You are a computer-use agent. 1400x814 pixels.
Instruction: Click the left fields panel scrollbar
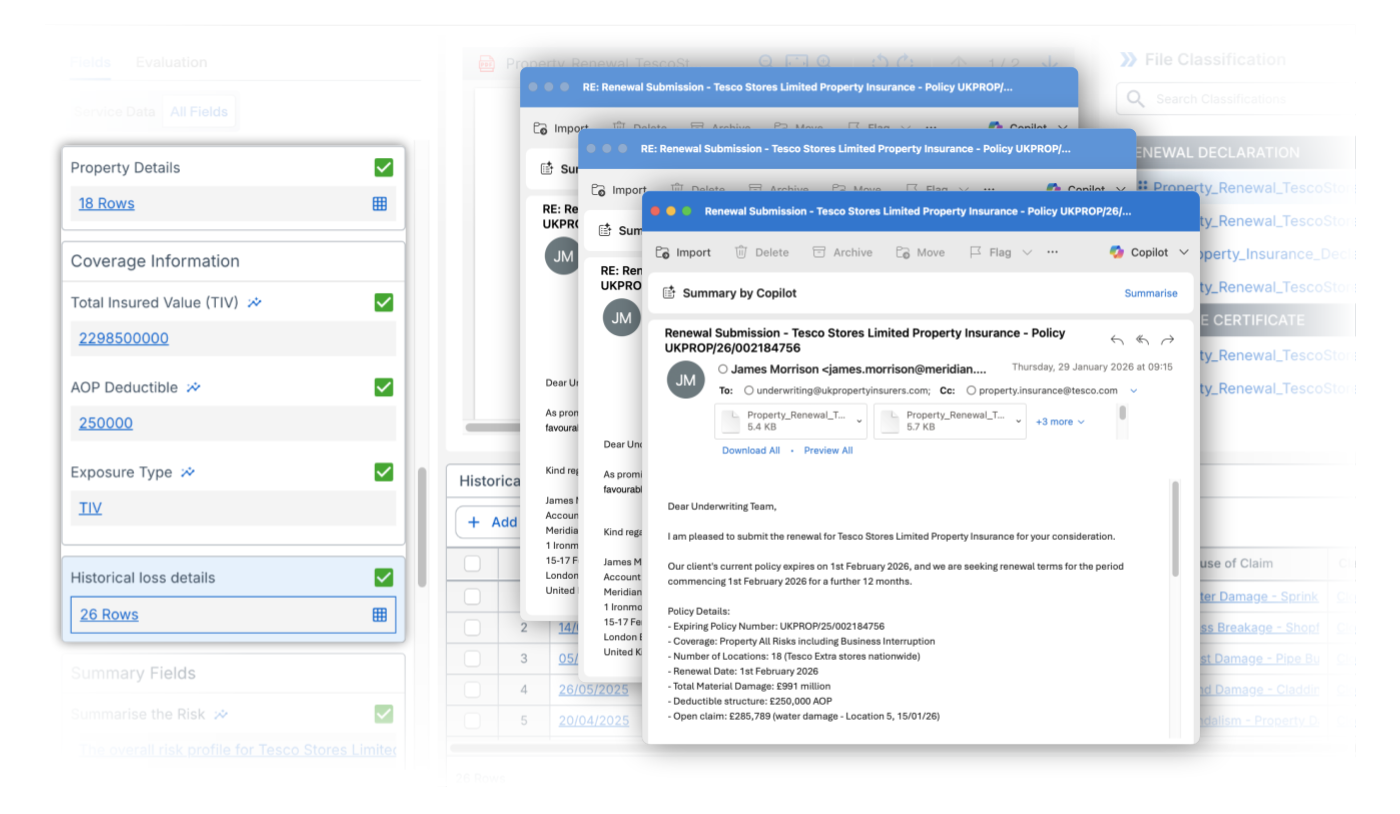click(x=422, y=526)
